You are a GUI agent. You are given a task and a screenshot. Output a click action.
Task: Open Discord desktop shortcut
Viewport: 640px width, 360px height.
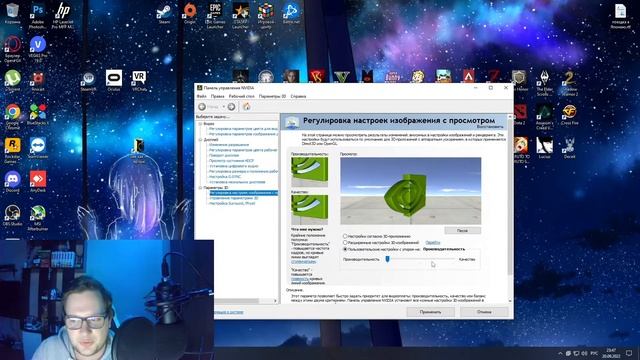[x=12, y=182]
